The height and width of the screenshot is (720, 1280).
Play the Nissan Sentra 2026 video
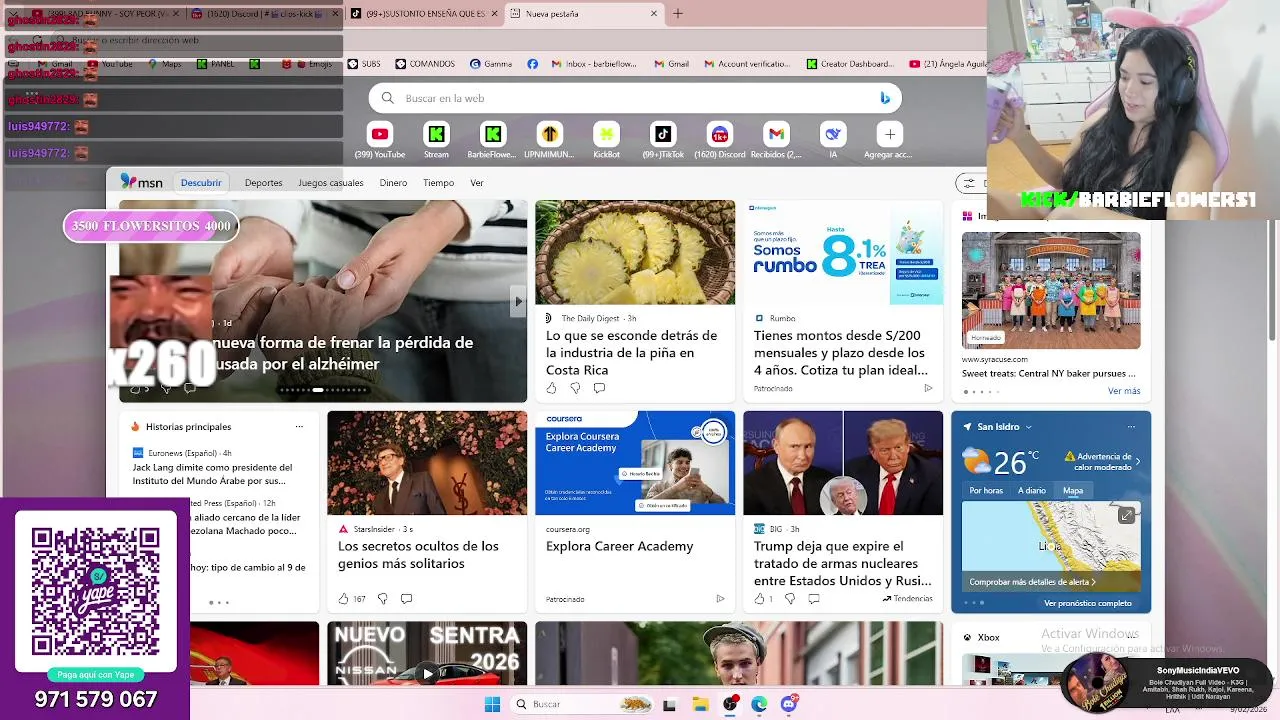(427, 674)
